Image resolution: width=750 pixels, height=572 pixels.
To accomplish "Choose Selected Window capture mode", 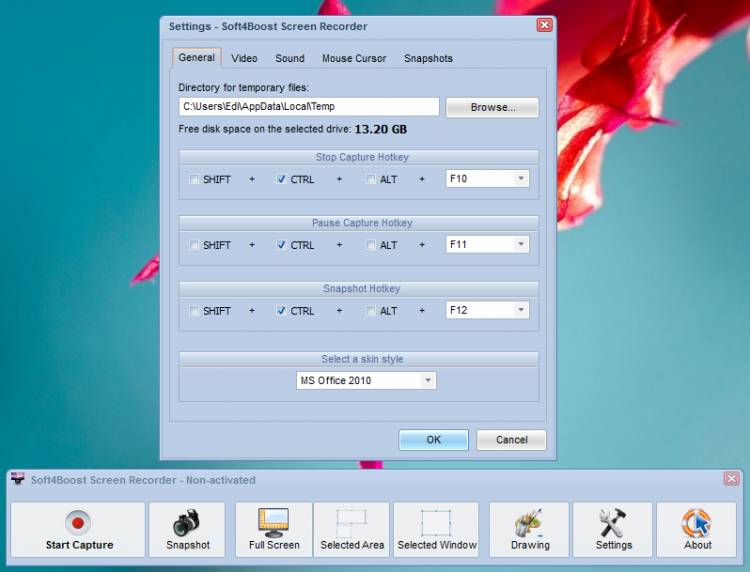I will pos(436,529).
